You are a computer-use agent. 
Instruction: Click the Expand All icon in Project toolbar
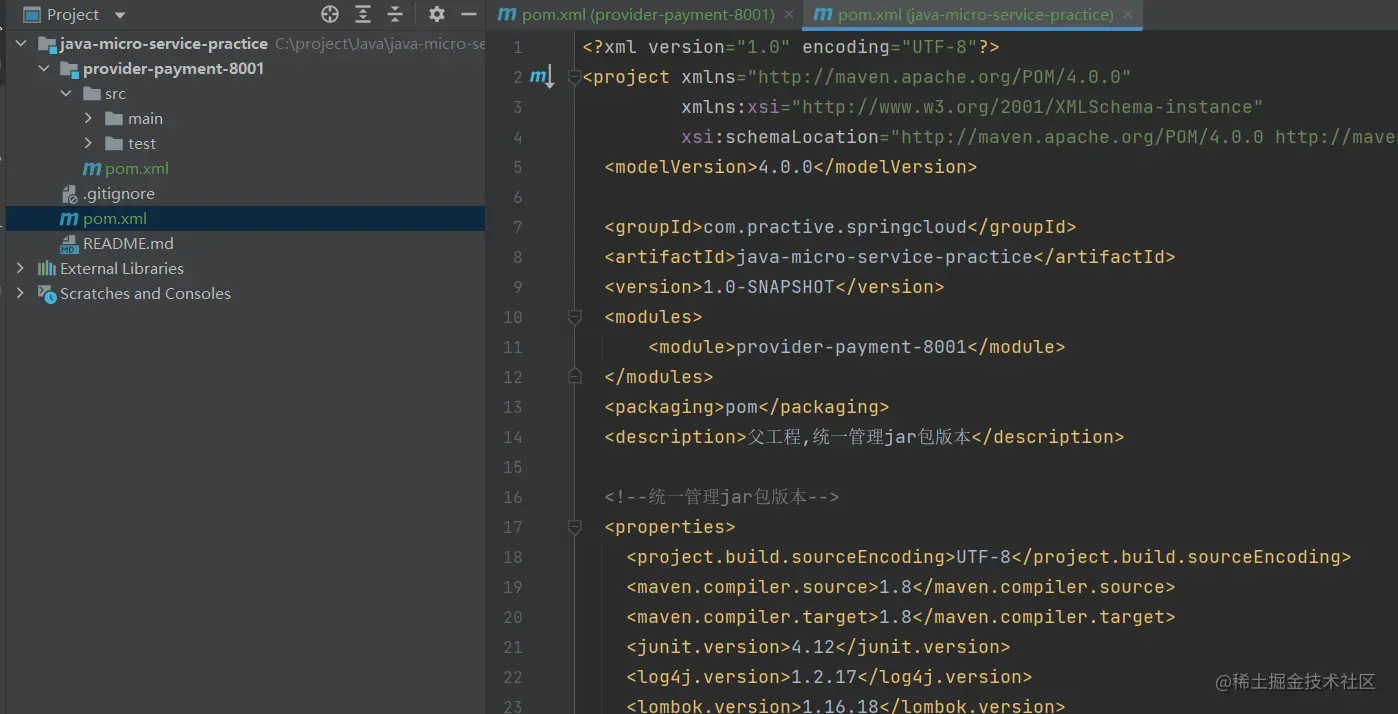point(363,14)
